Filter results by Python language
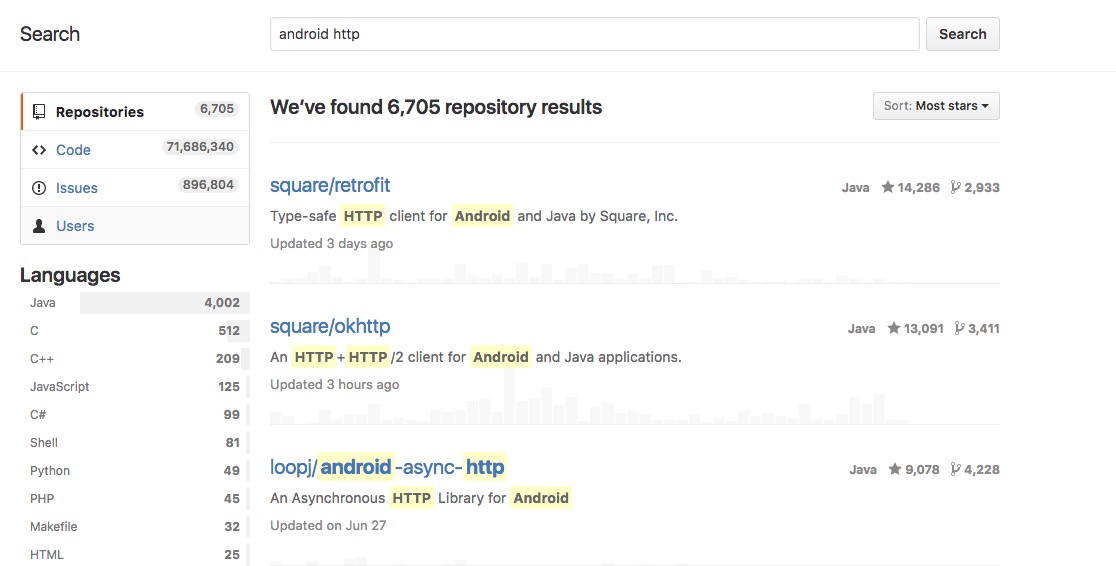The width and height of the screenshot is (1116, 566). [135, 471]
